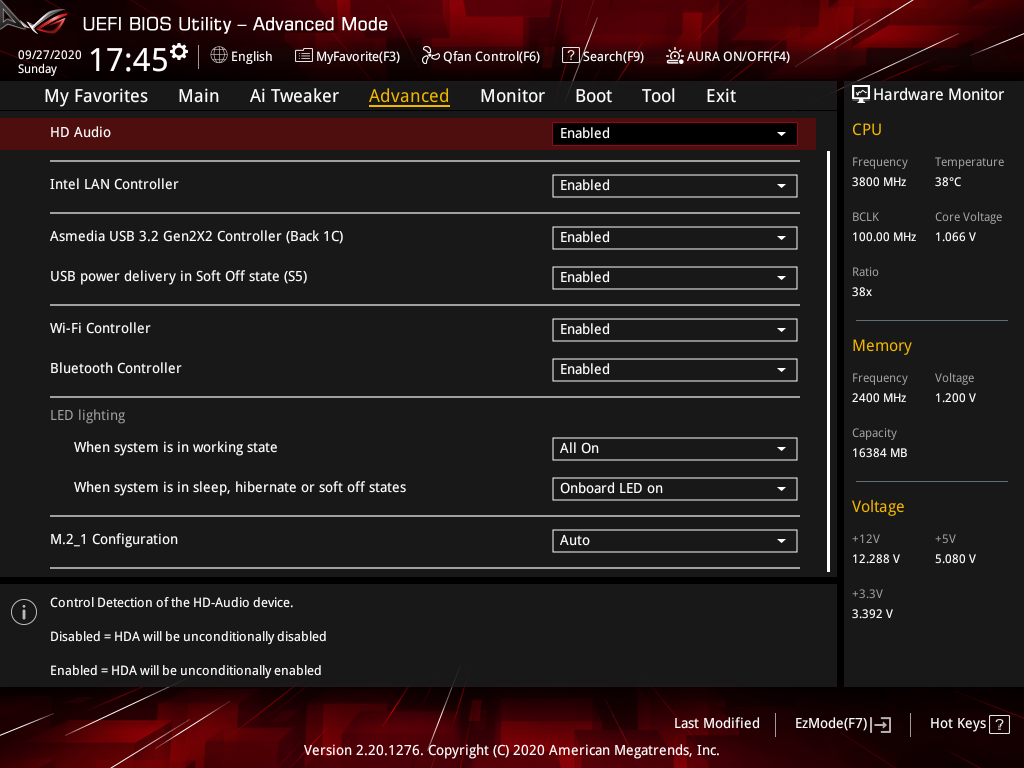This screenshot has height=768, width=1024.
Task: Click the settings list scrollbar
Action: point(829,361)
